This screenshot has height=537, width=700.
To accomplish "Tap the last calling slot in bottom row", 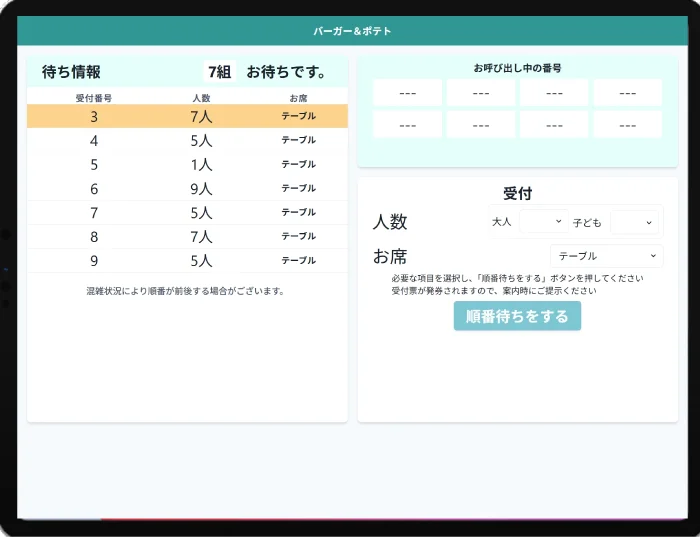I will point(627,125).
